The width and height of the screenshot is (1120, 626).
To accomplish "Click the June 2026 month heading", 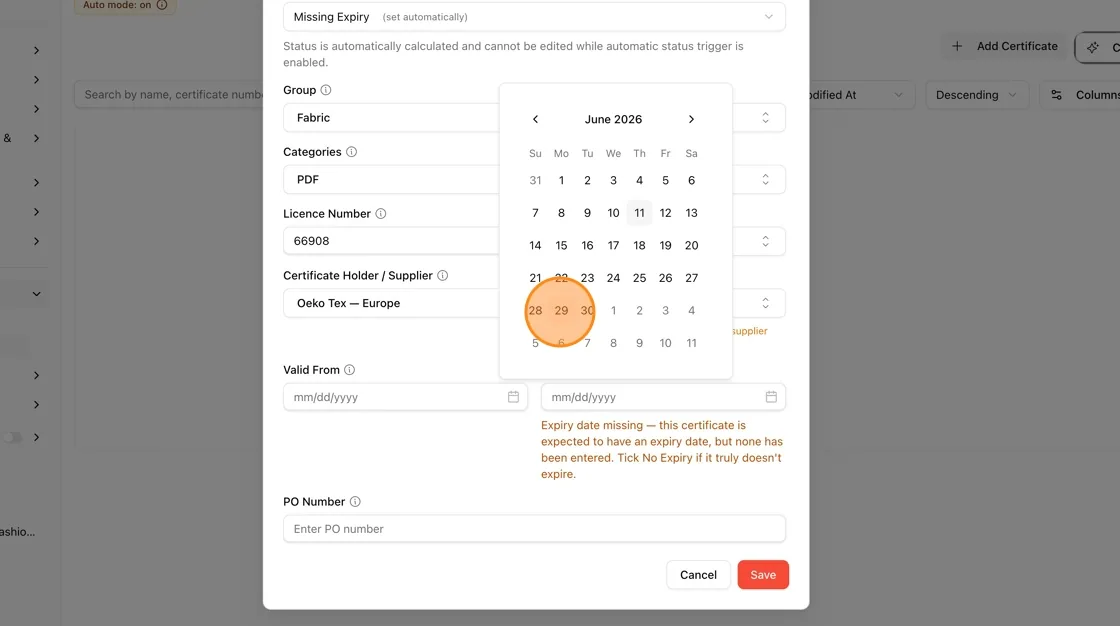I will [613, 119].
